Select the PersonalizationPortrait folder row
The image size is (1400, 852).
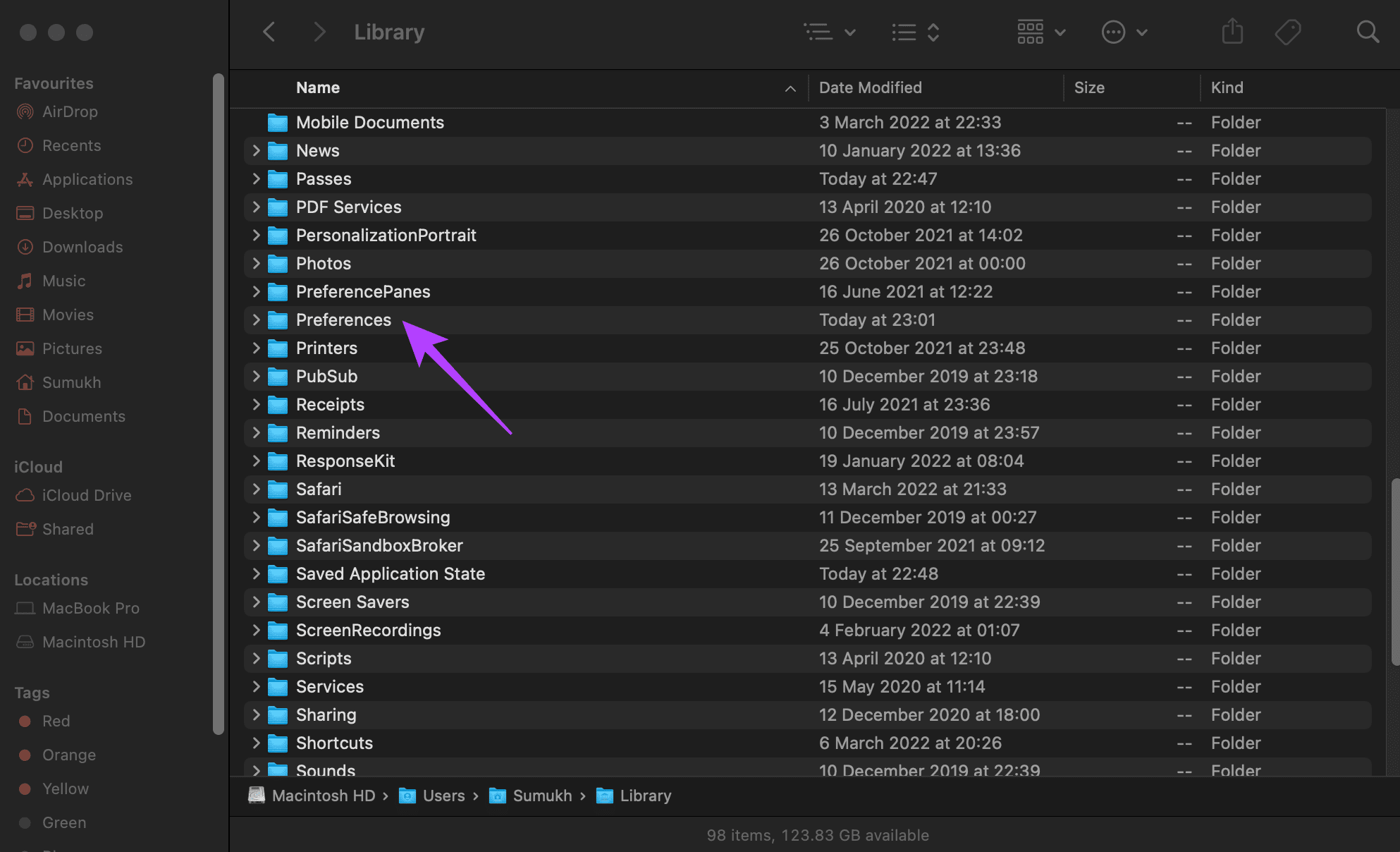[x=808, y=236]
